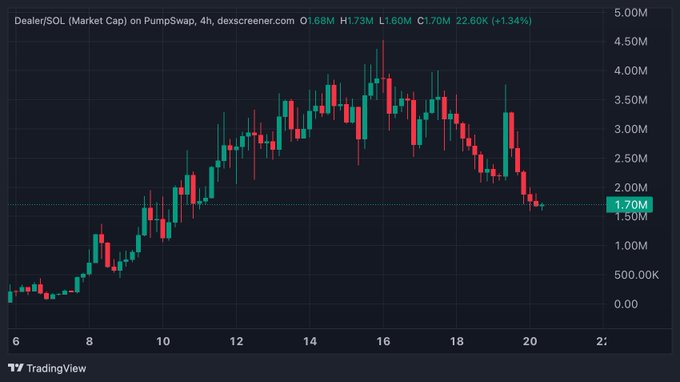The height and width of the screenshot is (382, 680).
Task: Click the latest small green candle at 1.70M
Action: point(542,206)
